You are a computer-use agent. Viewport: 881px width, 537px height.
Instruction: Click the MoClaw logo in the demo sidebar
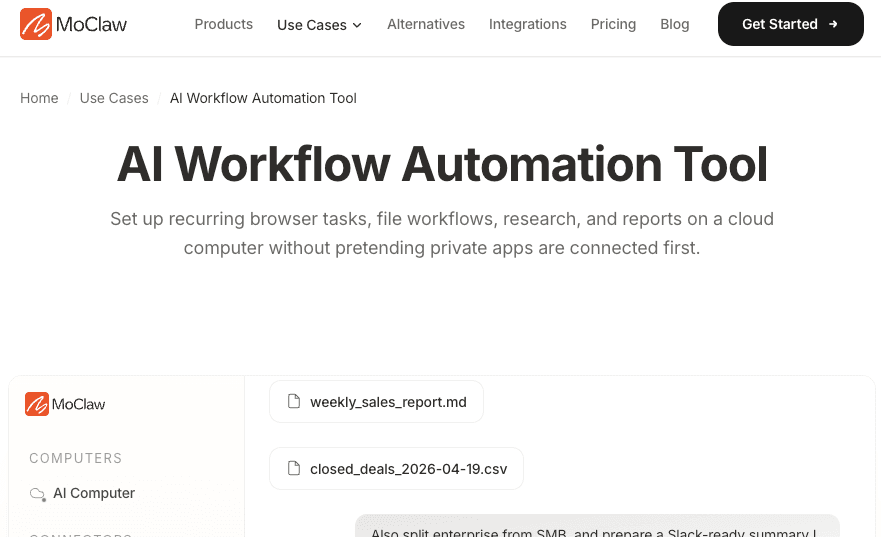click(x=65, y=404)
